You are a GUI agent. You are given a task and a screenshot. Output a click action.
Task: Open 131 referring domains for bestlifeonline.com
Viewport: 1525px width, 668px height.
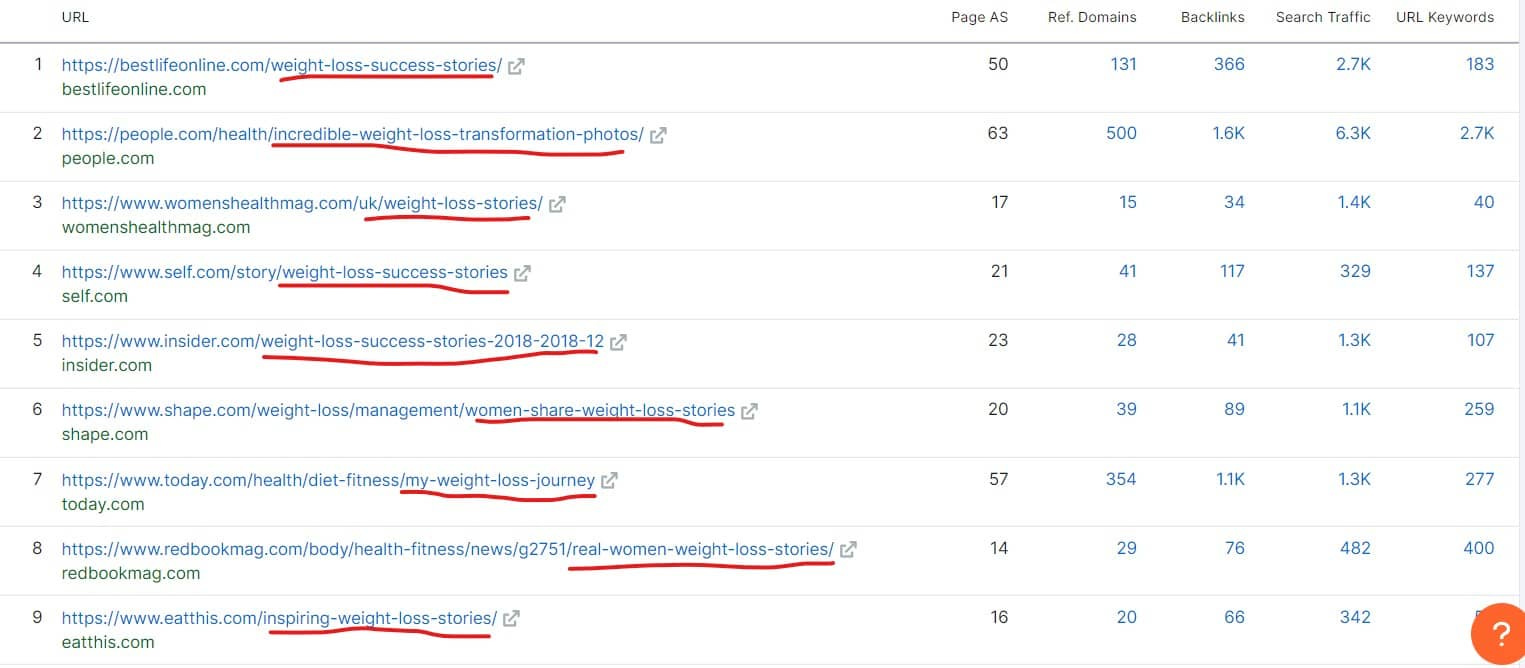[1123, 64]
